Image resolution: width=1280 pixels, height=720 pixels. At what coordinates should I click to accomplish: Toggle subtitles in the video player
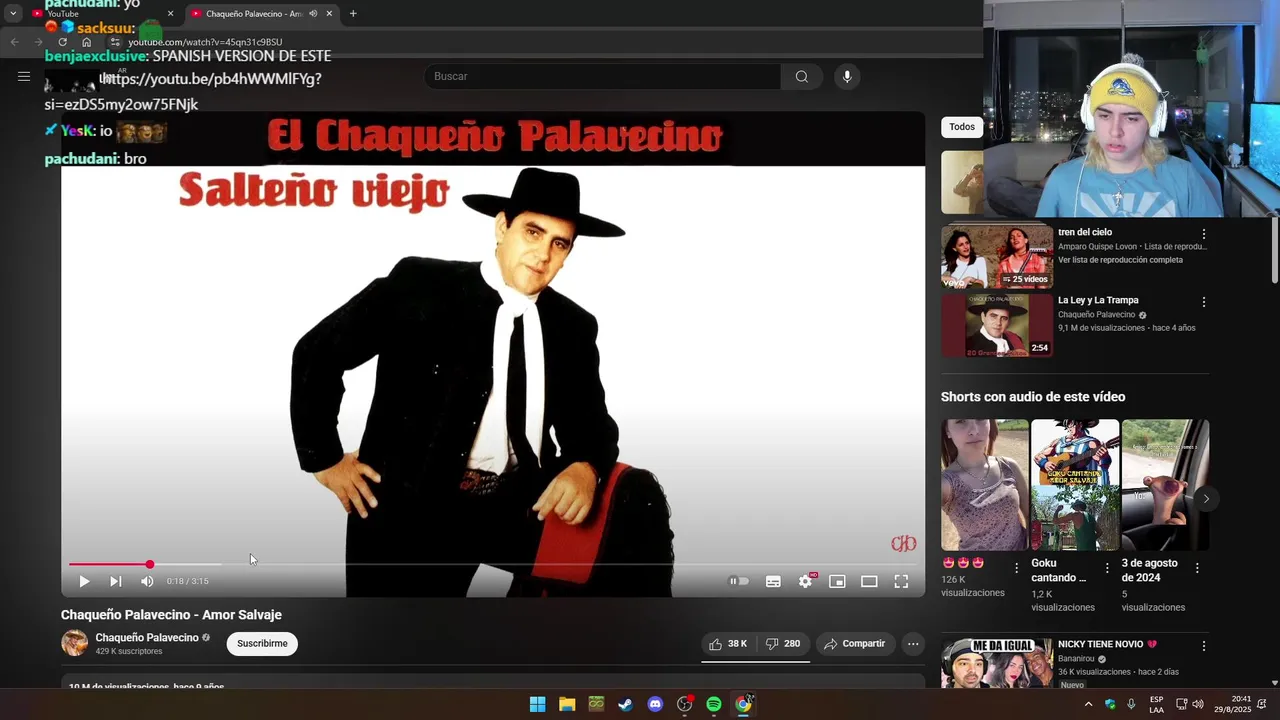point(773,581)
